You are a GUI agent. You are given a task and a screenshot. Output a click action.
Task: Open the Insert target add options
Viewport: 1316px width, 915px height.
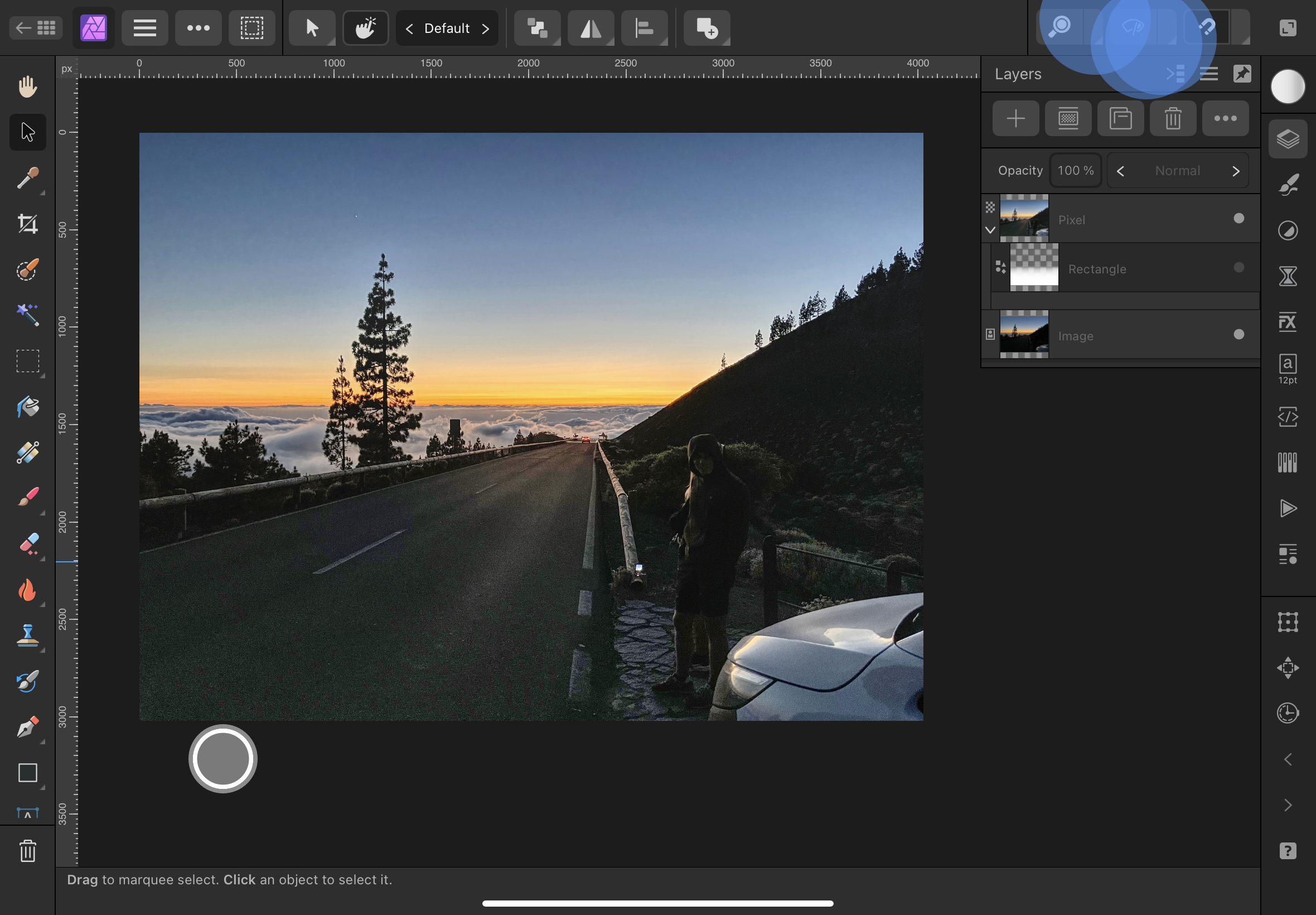point(707,27)
